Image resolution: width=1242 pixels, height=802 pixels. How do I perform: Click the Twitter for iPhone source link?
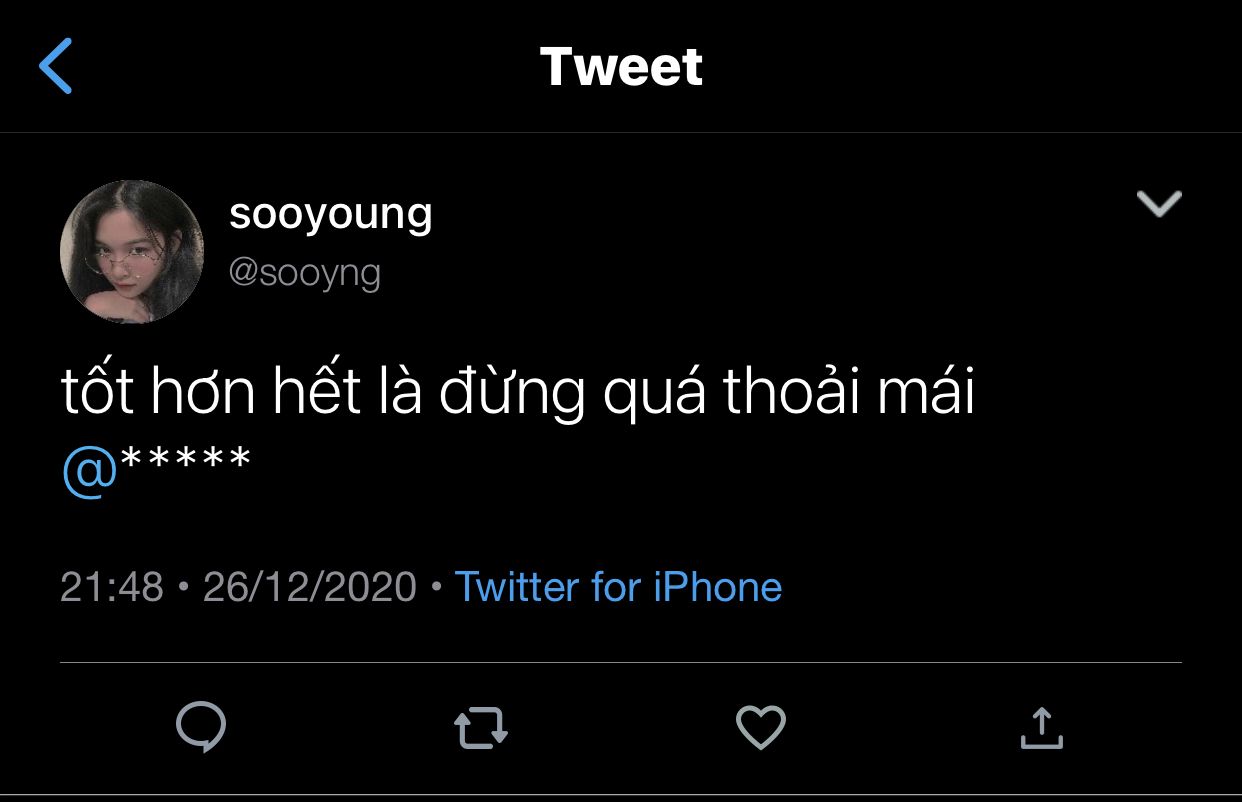(x=618, y=586)
